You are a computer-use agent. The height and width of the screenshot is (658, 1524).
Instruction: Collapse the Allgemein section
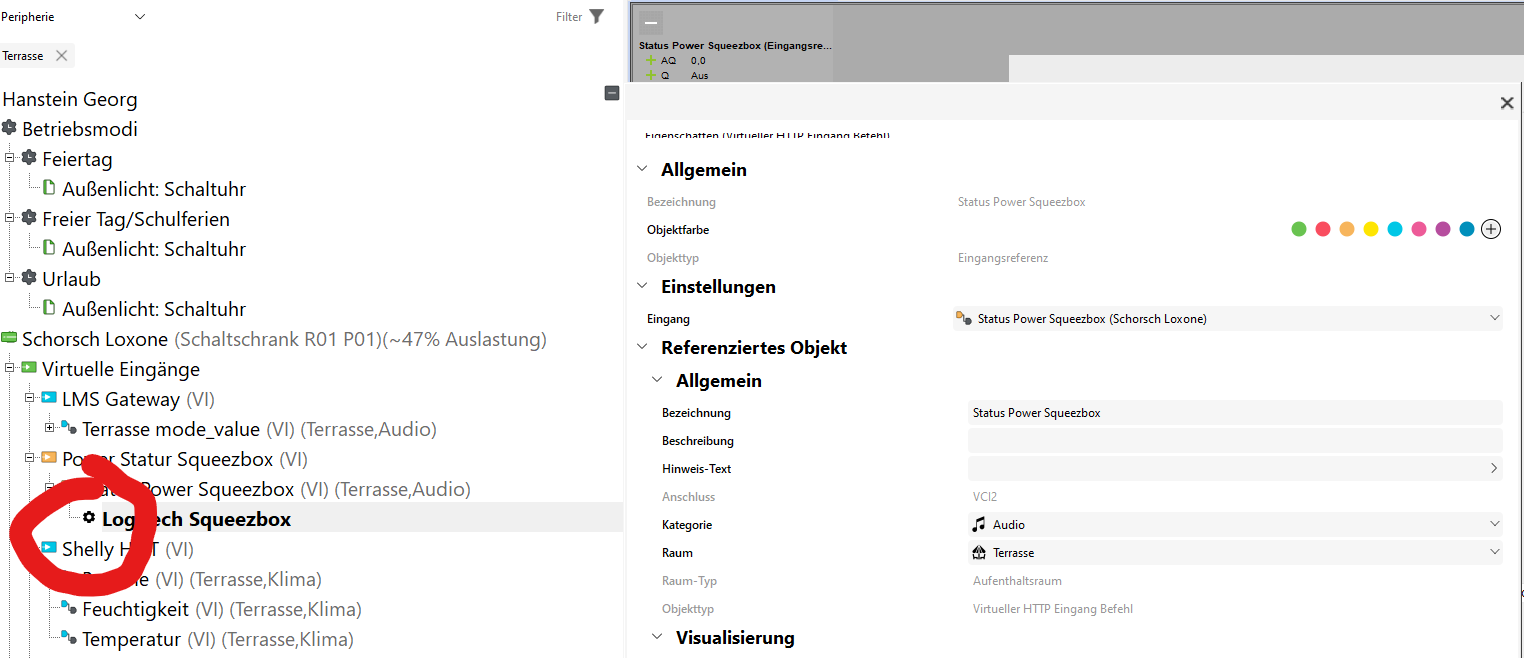641,169
